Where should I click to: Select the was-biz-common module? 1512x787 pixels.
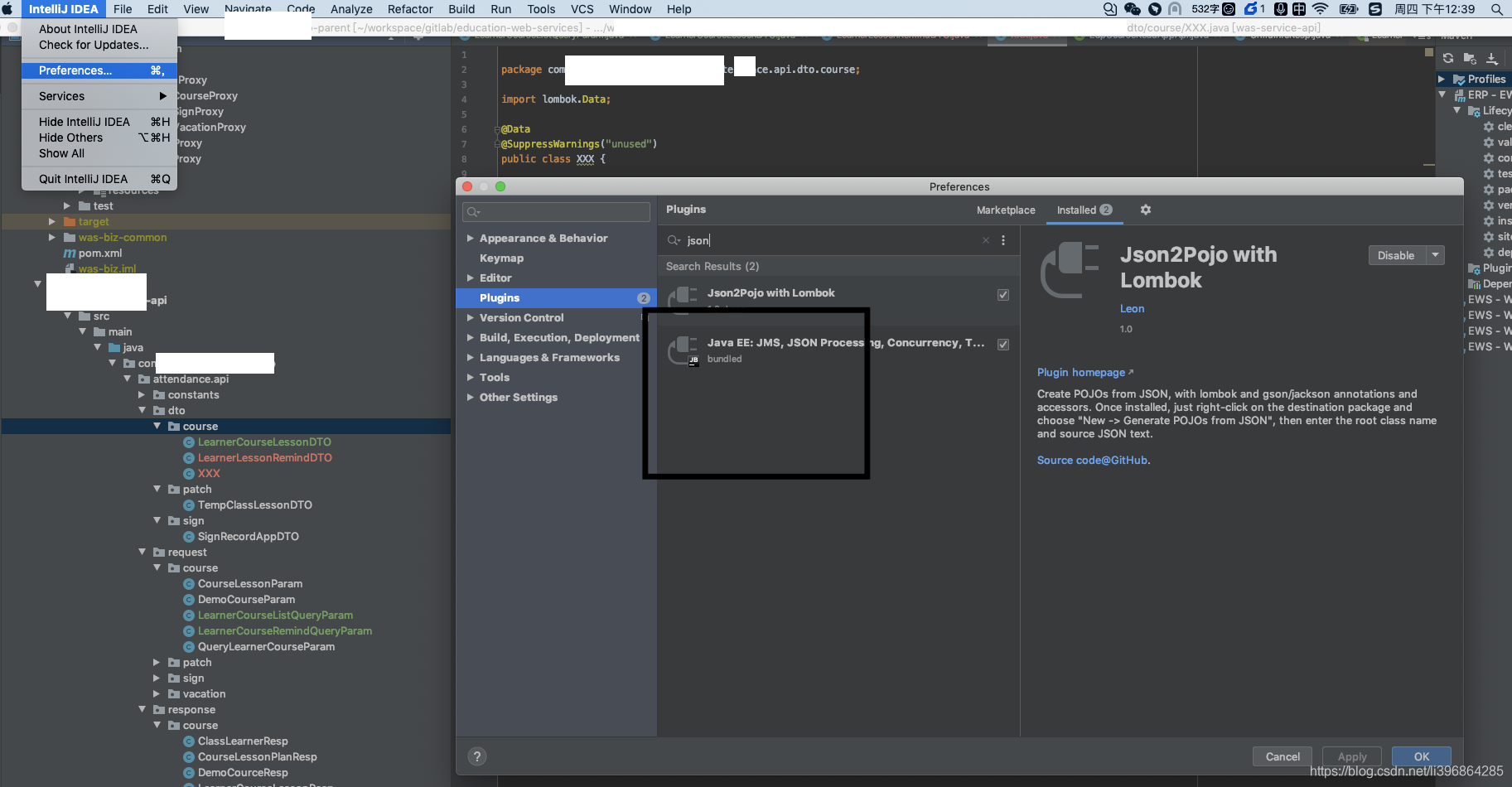click(122, 238)
